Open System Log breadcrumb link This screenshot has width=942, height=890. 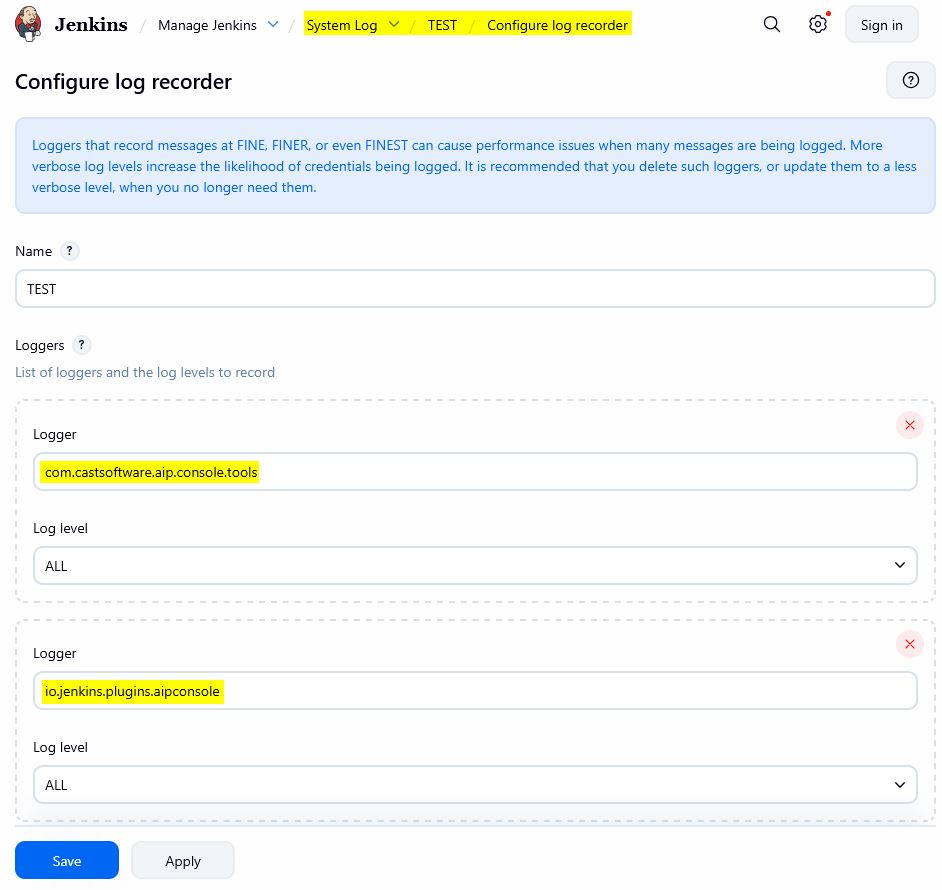click(342, 25)
